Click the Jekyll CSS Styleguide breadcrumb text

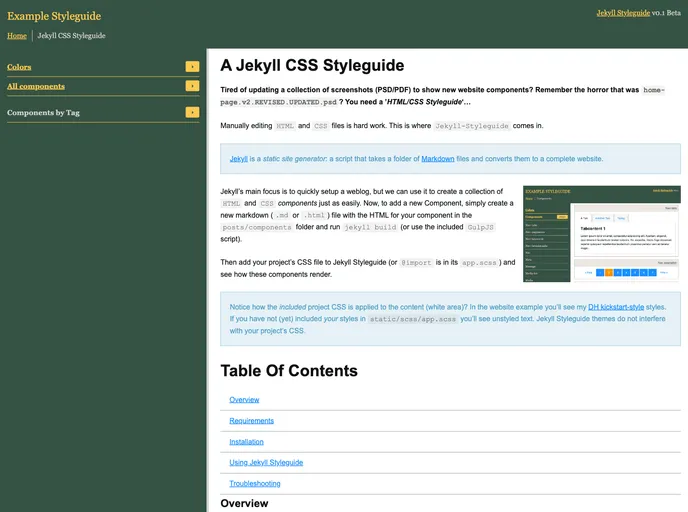pyautogui.click(x=72, y=36)
